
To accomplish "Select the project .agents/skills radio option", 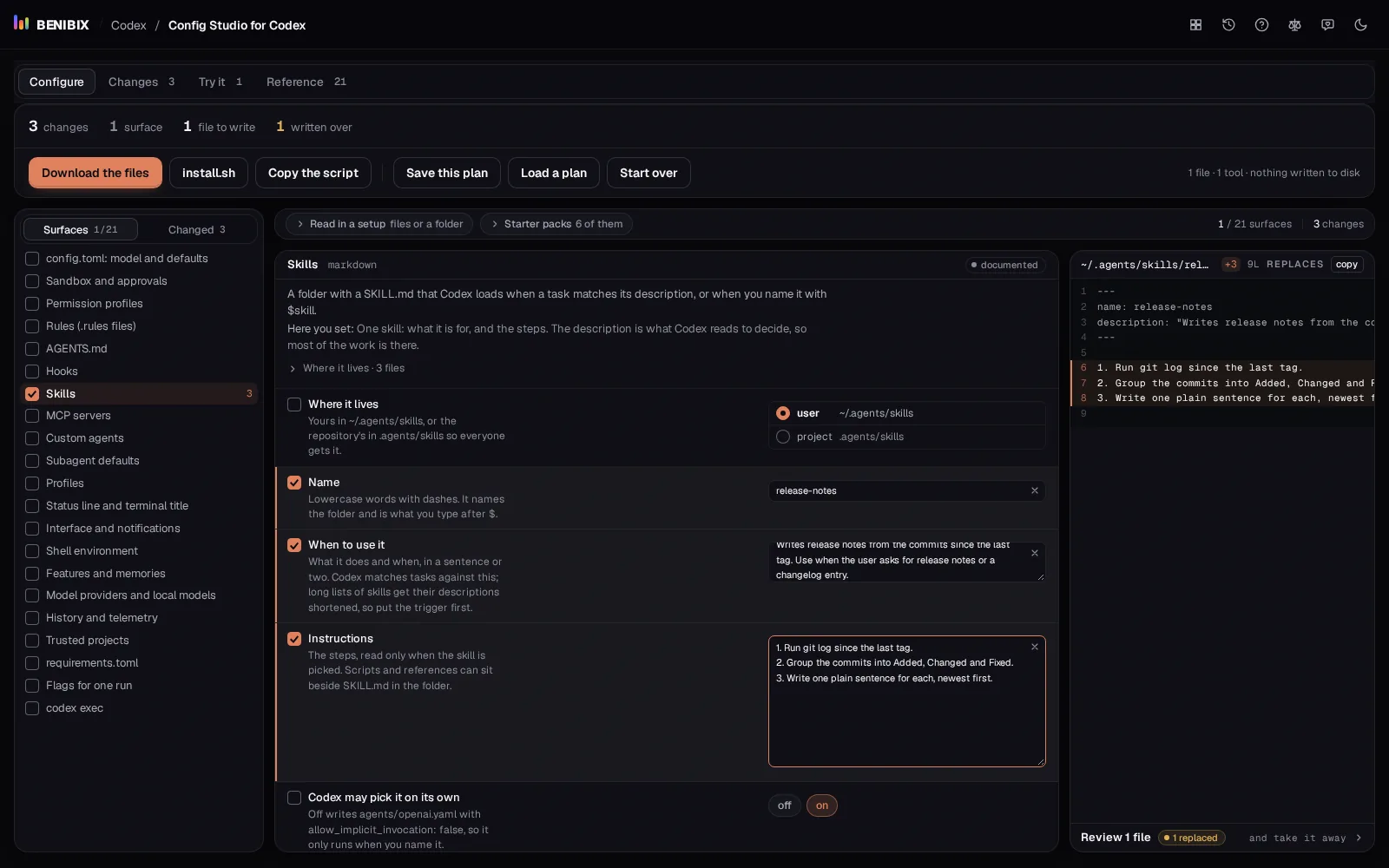I will tap(906, 437).
